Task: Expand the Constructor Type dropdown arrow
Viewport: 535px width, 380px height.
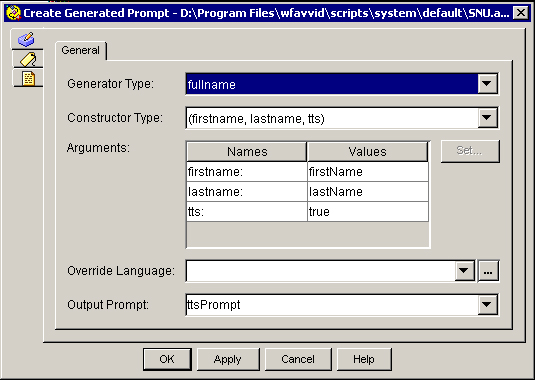Action: click(x=487, y=118)
